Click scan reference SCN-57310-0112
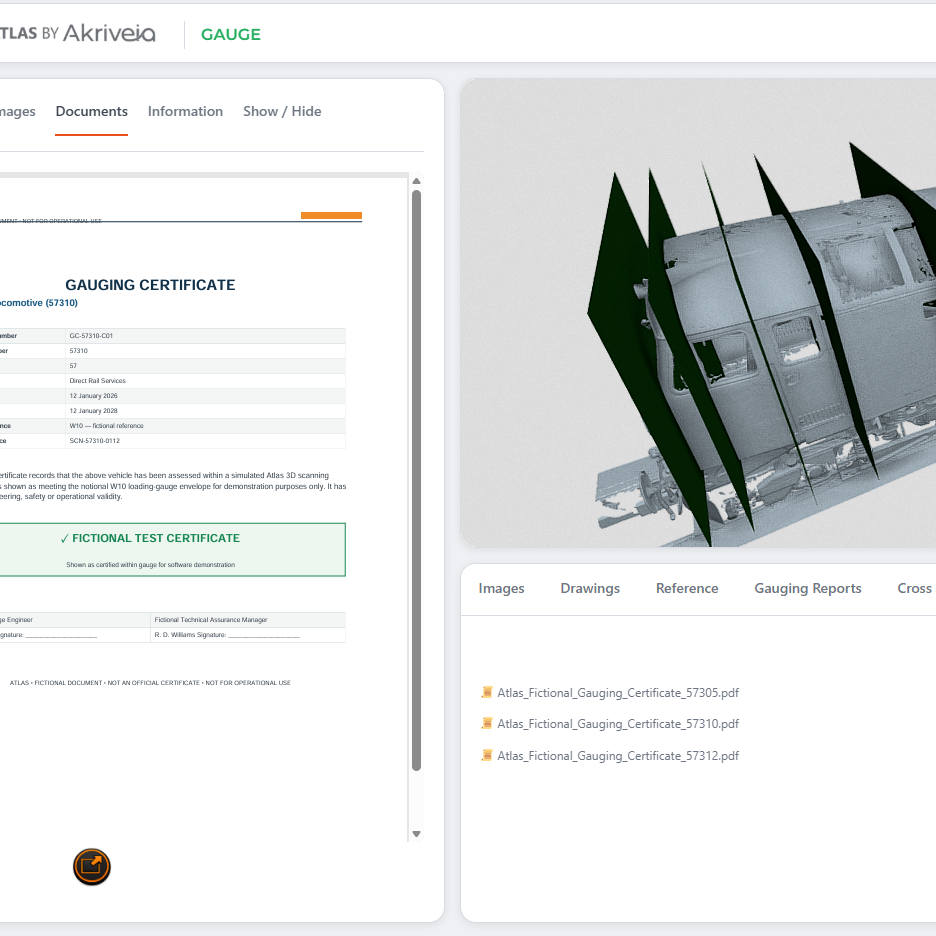 [94, 441]
